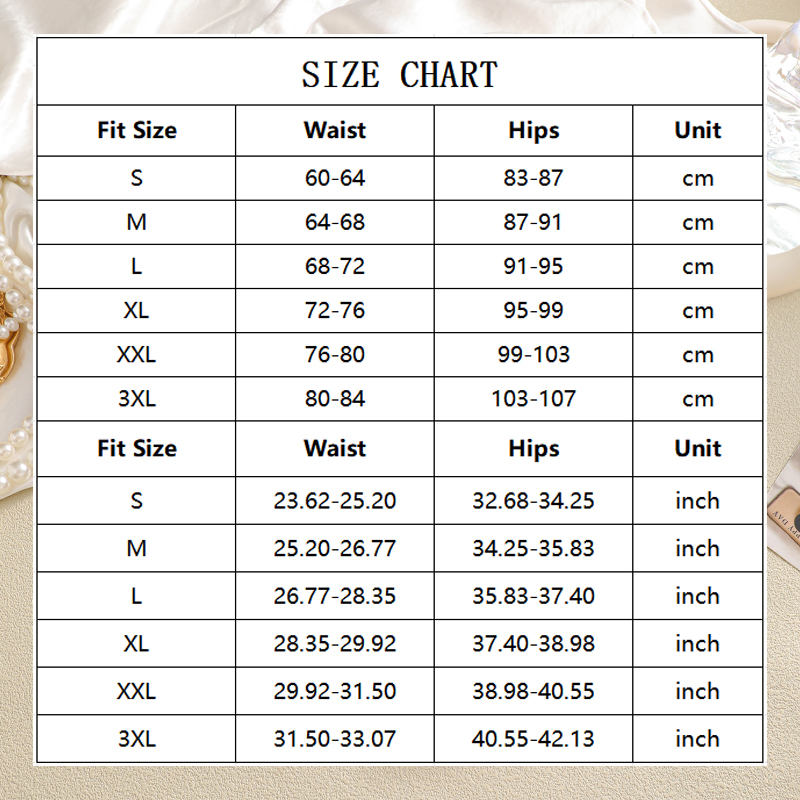Image resolution: width=800 pixels, height=800 pixels.
Task: Click size M hips value 87-91
Action: [533, 222]
